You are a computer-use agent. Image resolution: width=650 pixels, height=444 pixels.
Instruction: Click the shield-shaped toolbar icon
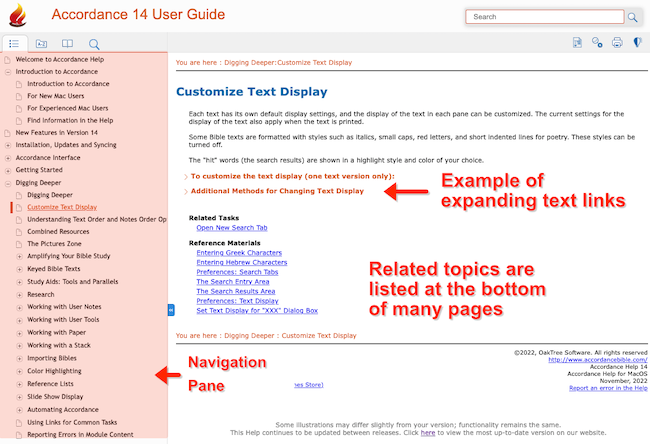tap(637, 43)
